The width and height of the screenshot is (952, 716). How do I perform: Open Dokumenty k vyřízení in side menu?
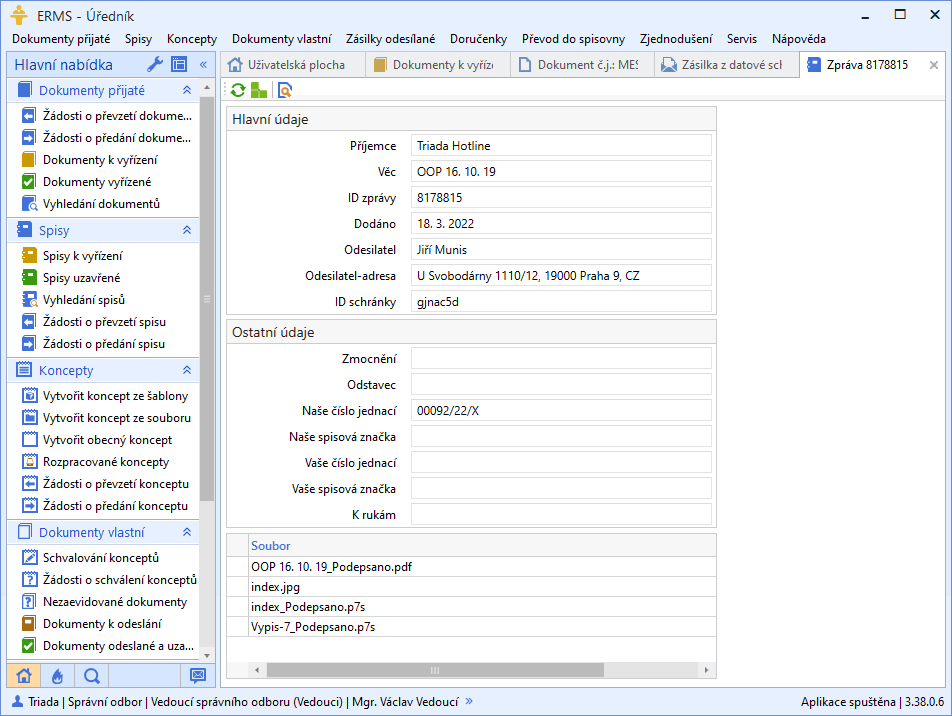pyautogui.click(x=100, y=160)
